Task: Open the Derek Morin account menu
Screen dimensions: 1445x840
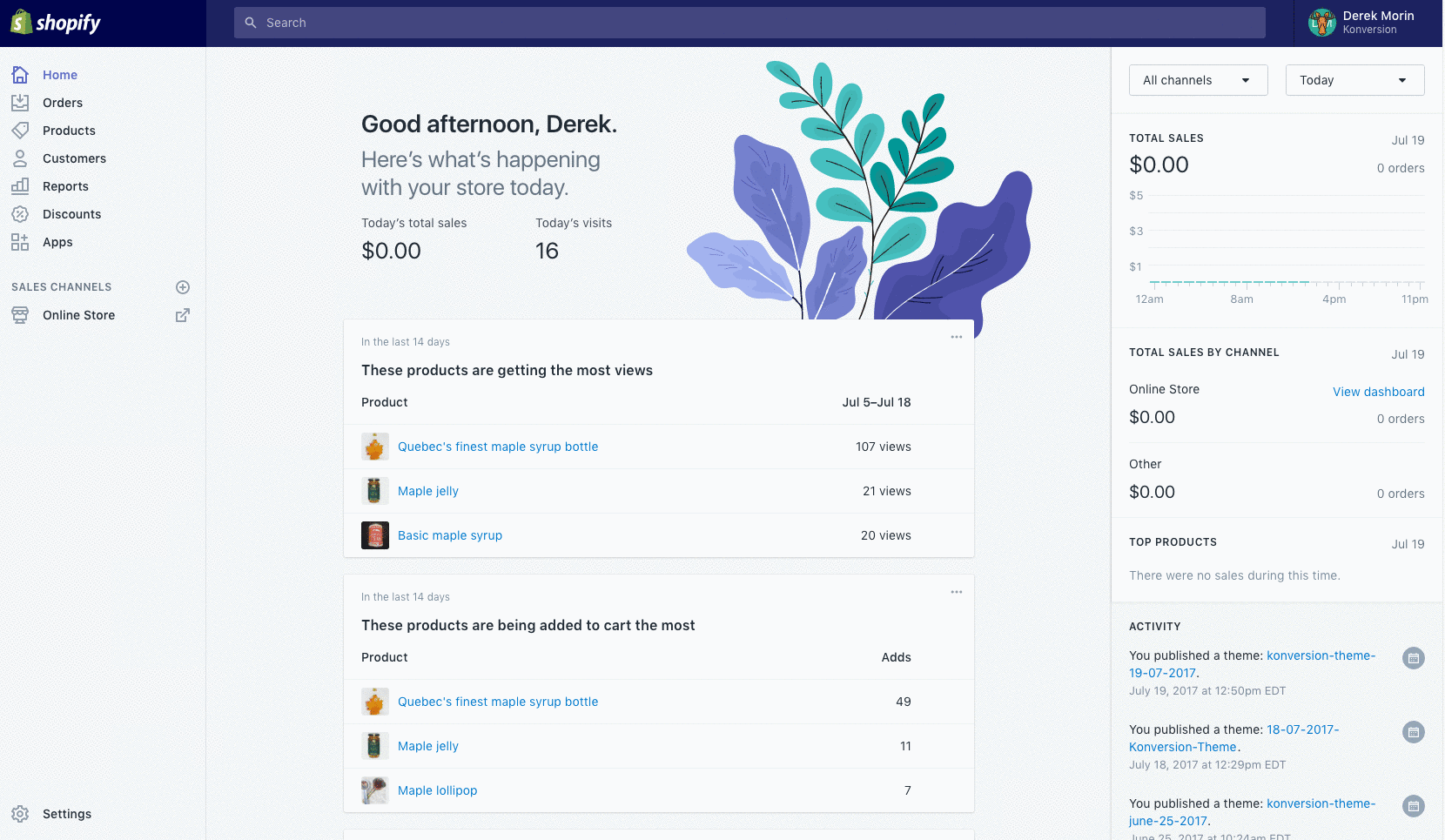Action: pos(1368,23)
